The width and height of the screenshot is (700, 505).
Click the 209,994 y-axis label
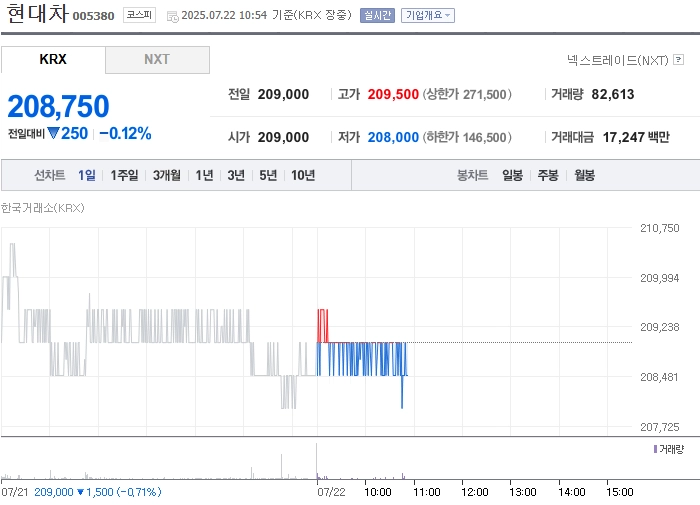tap(659, 278)
